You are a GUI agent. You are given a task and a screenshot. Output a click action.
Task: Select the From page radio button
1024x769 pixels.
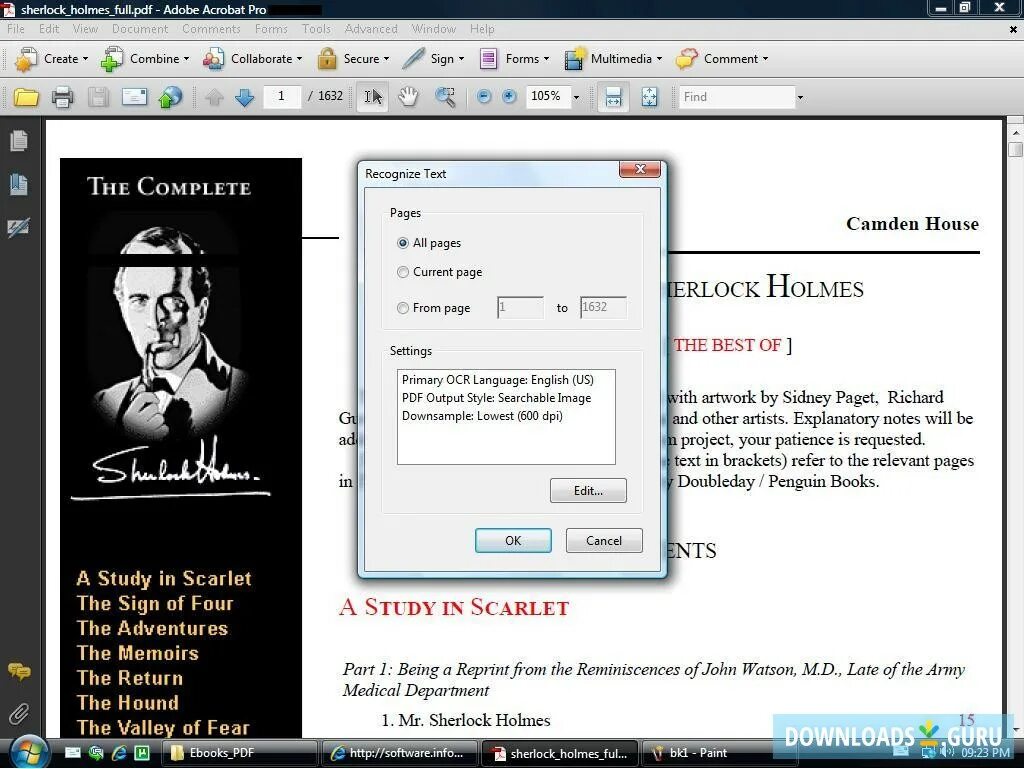(x=403, y=307)
